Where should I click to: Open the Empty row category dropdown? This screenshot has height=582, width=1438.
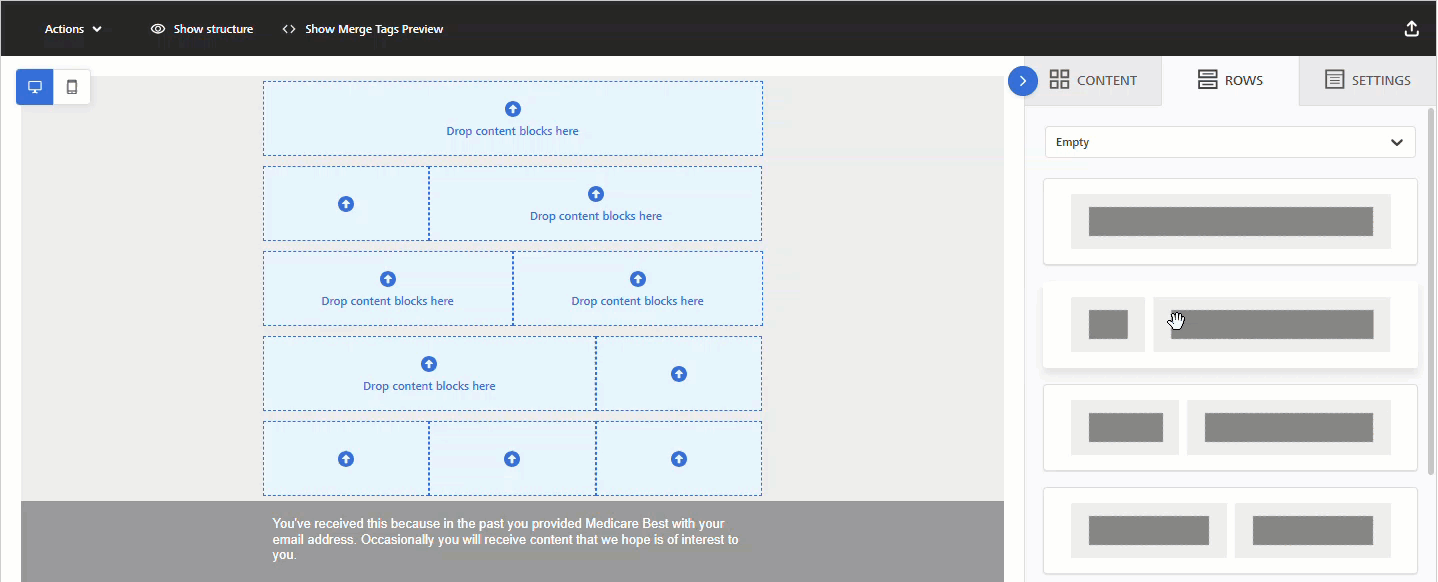click(1229, 142)
